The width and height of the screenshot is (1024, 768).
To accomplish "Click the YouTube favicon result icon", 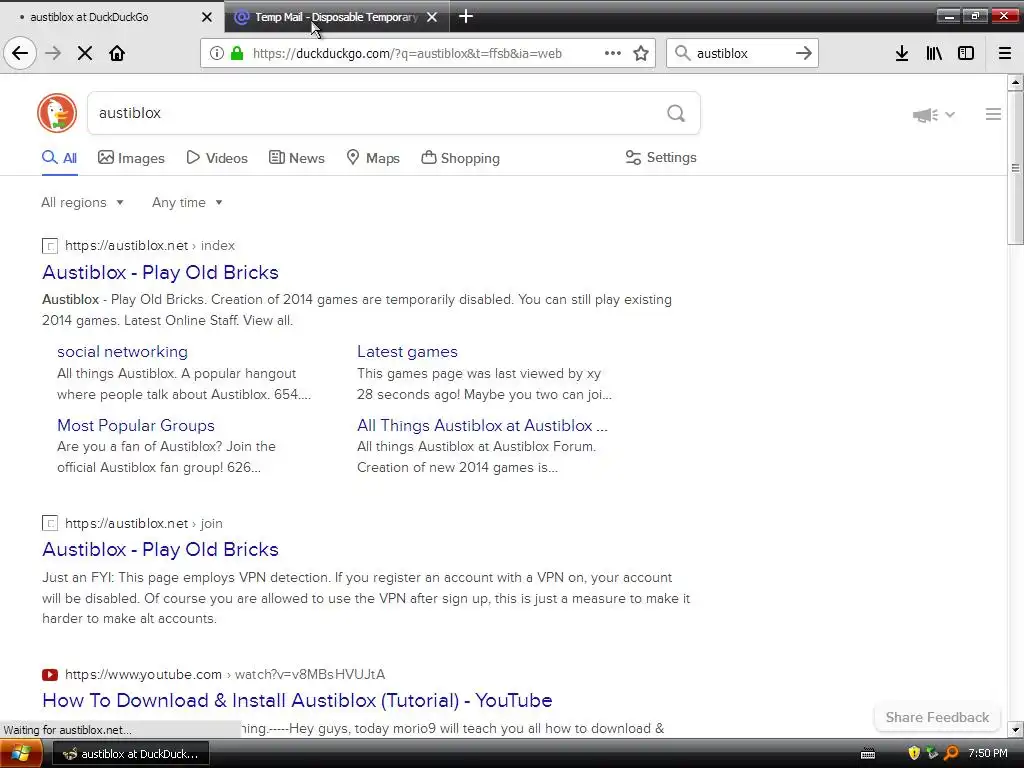I will coord(50,675).
